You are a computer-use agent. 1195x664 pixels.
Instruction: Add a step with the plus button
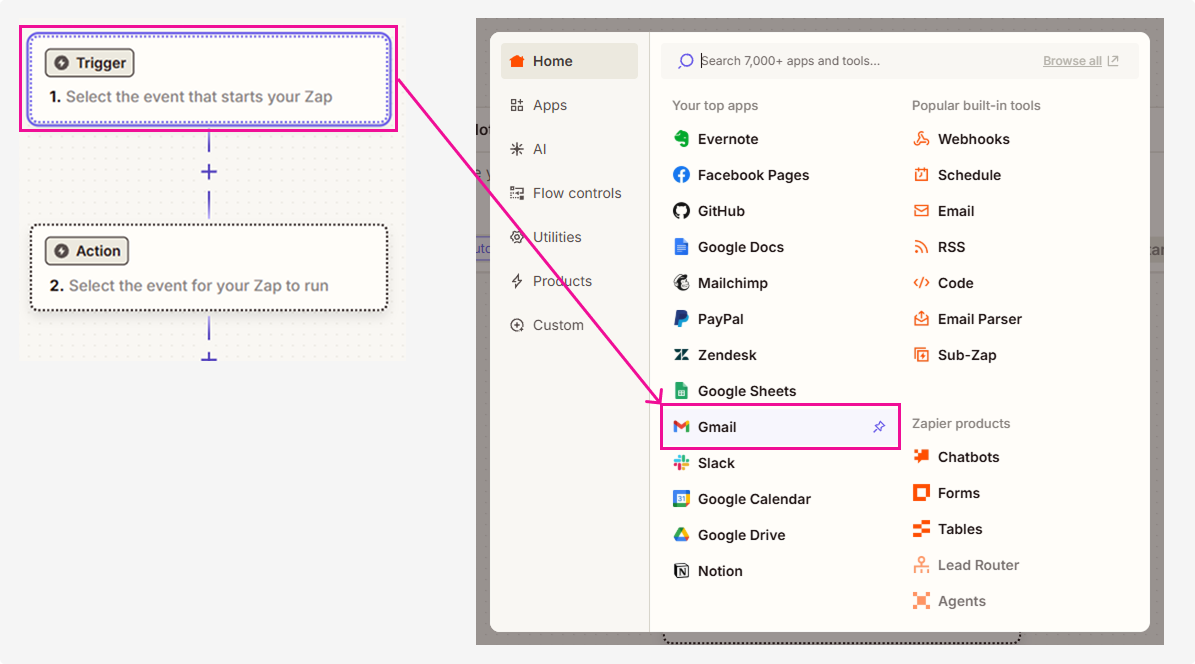click(x=208, y=172)
